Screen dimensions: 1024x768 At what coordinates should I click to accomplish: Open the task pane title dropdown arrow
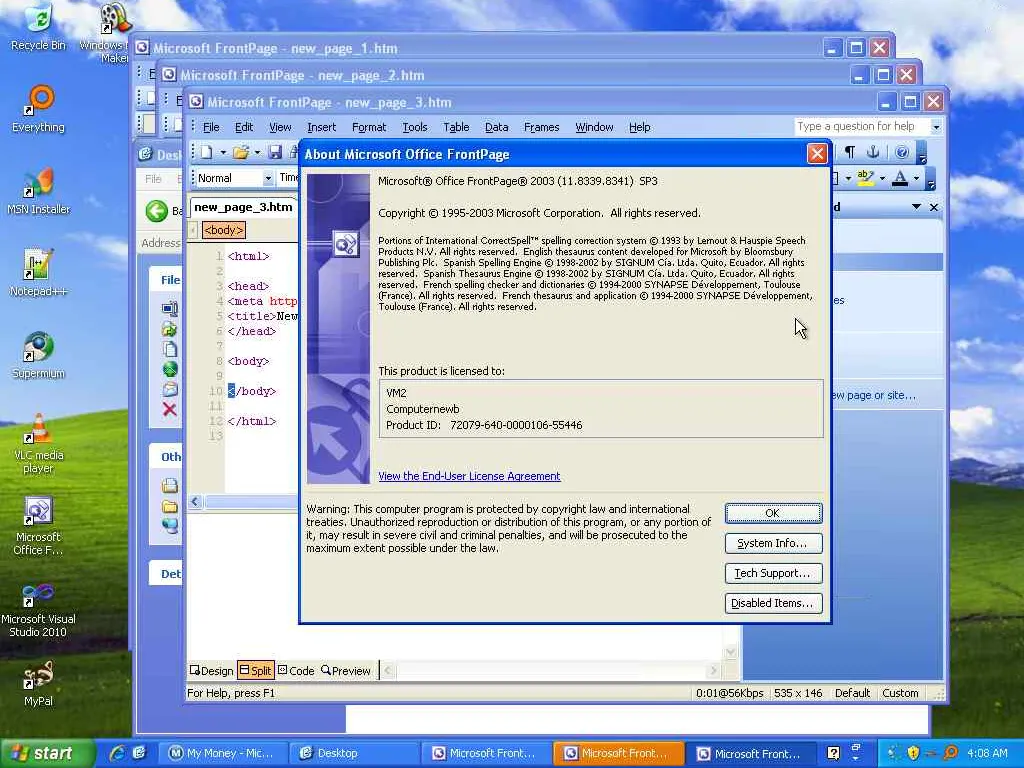coord(916,207)
